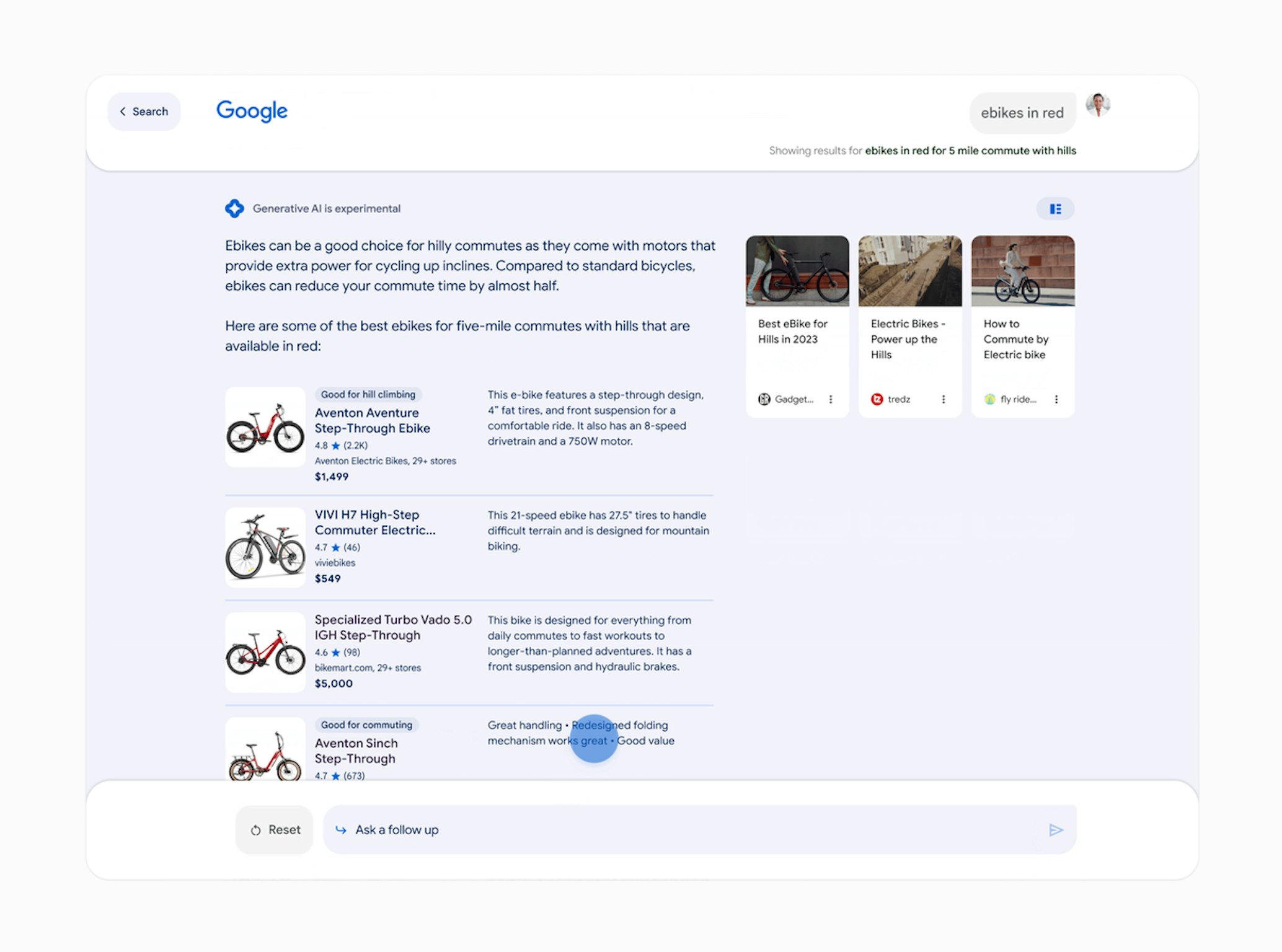The height and width of the screenshot is (952, 1282).
Task: Open the Aventon Aventure bike thumbnail
Action: click(265, 427)
